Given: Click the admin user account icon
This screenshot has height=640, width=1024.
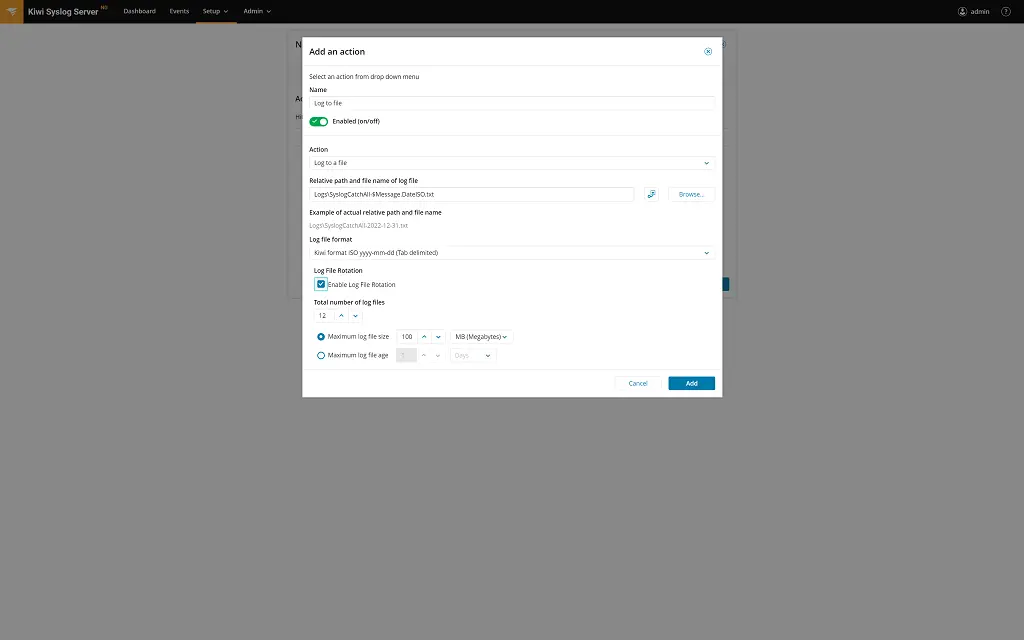Looking at the screenshot, I should pos(962,11).
